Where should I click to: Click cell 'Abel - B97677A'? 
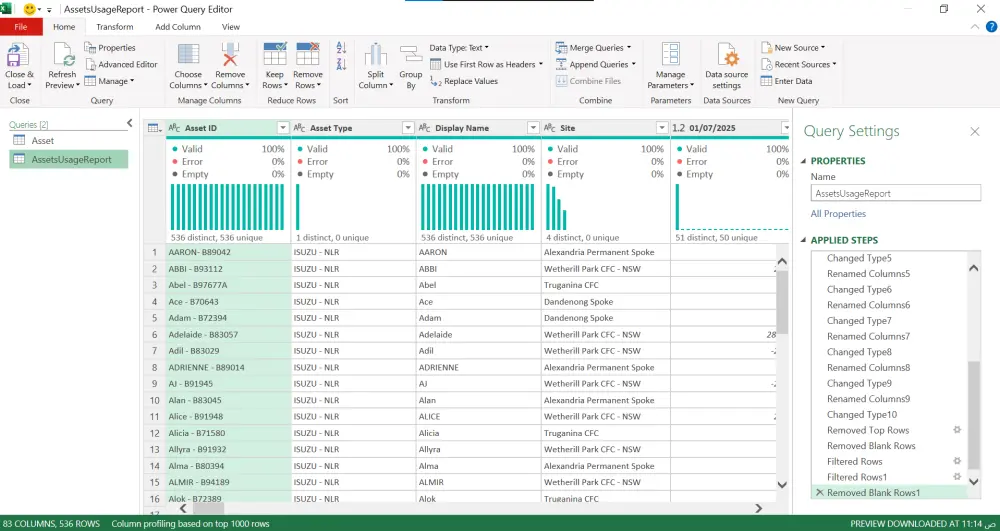[x=228, y=285]
